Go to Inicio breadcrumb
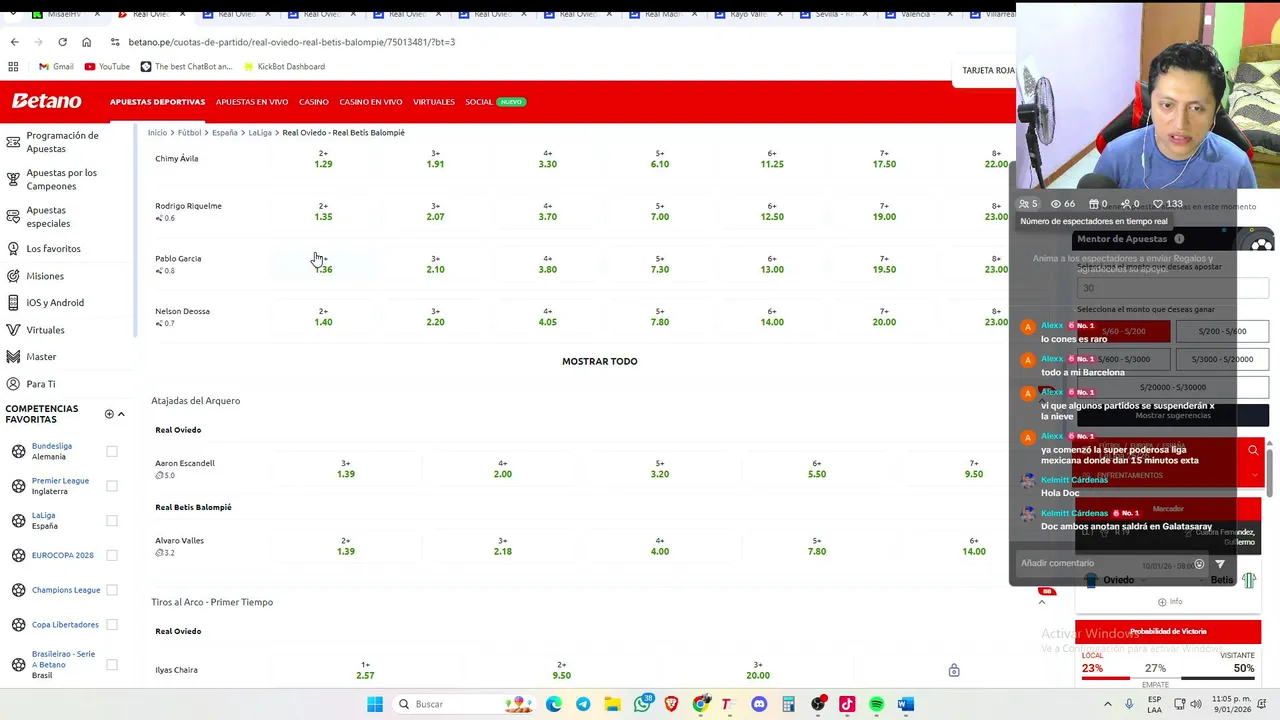The image size is (1280, 720). click(157, 132)
